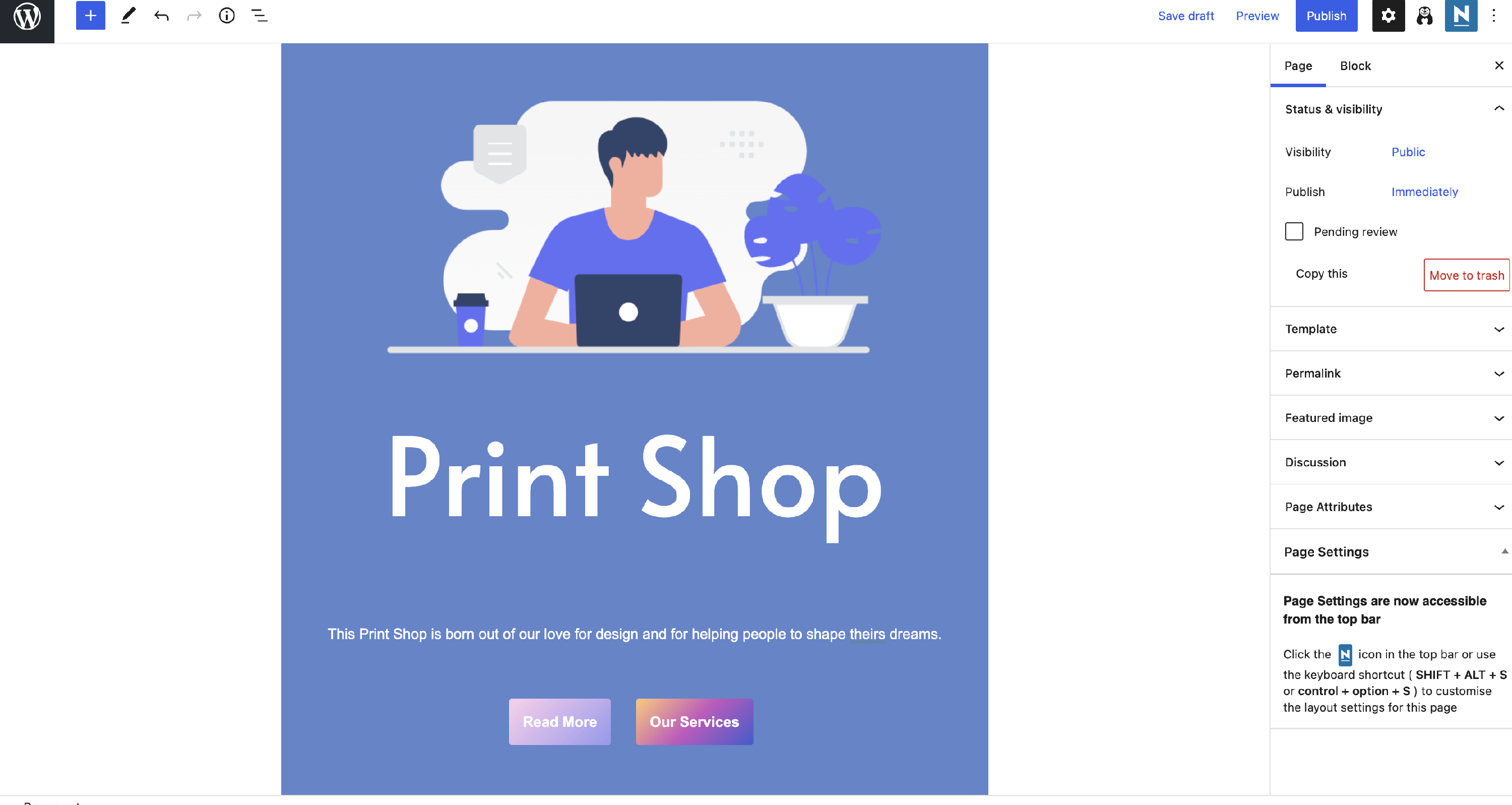Open the three-dot Options menu
Image resolution: width=1512 pixels, height=805 pixels.
coord(1494,16)
